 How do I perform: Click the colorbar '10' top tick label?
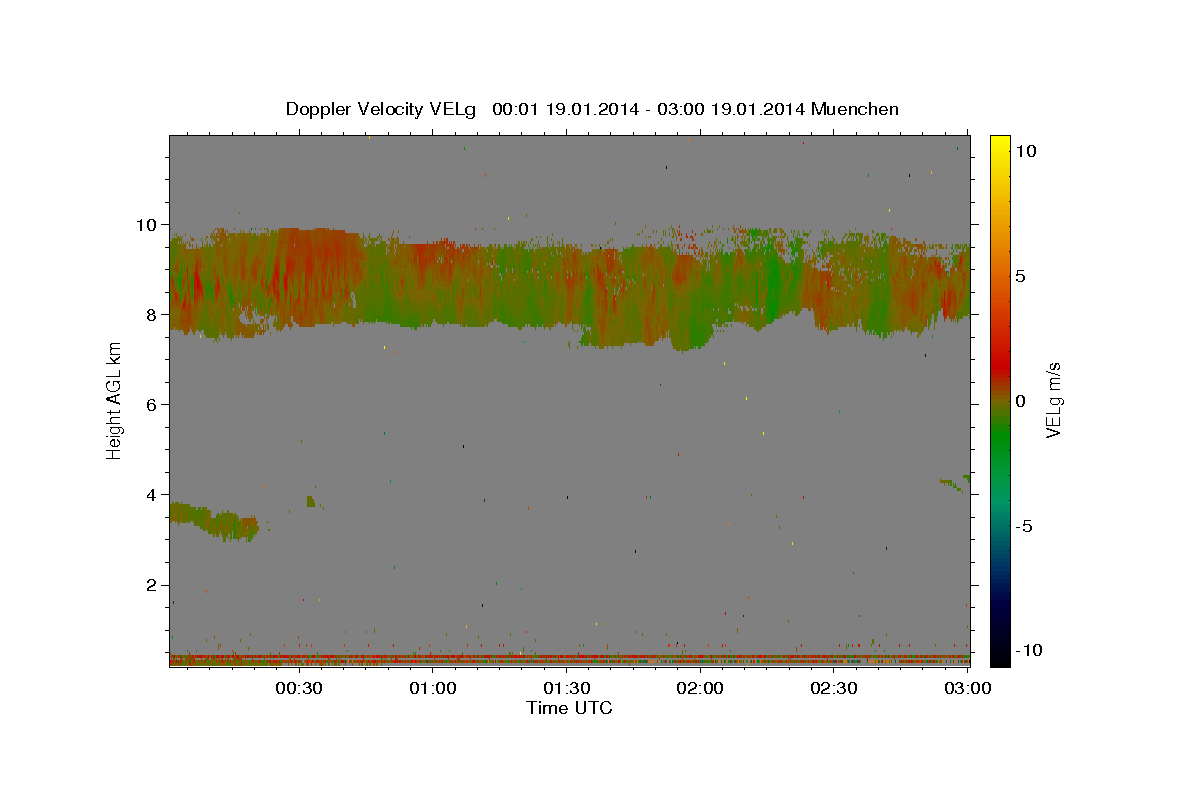click(x=1025, y=151)
